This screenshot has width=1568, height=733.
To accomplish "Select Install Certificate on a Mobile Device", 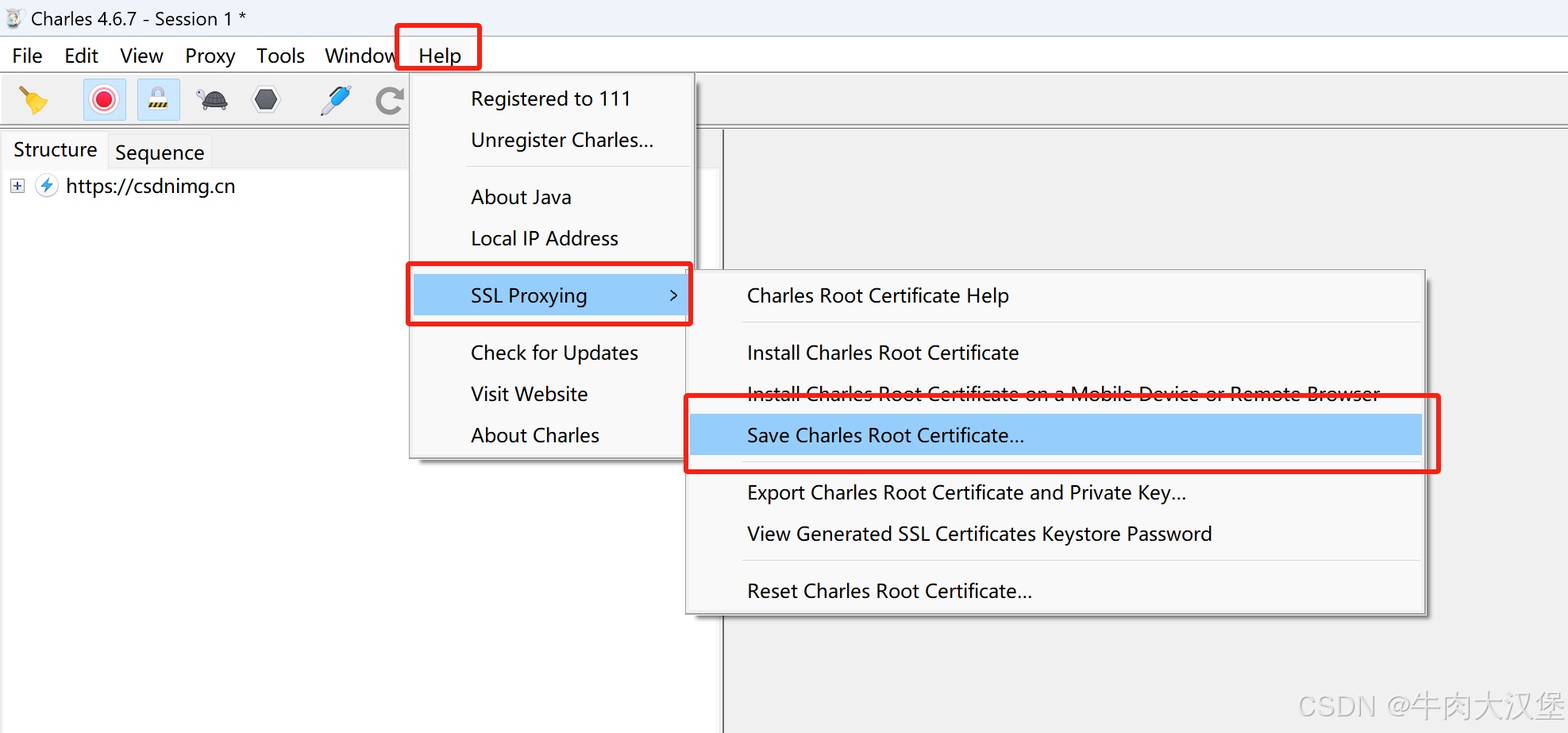I will coord(1056,394).
